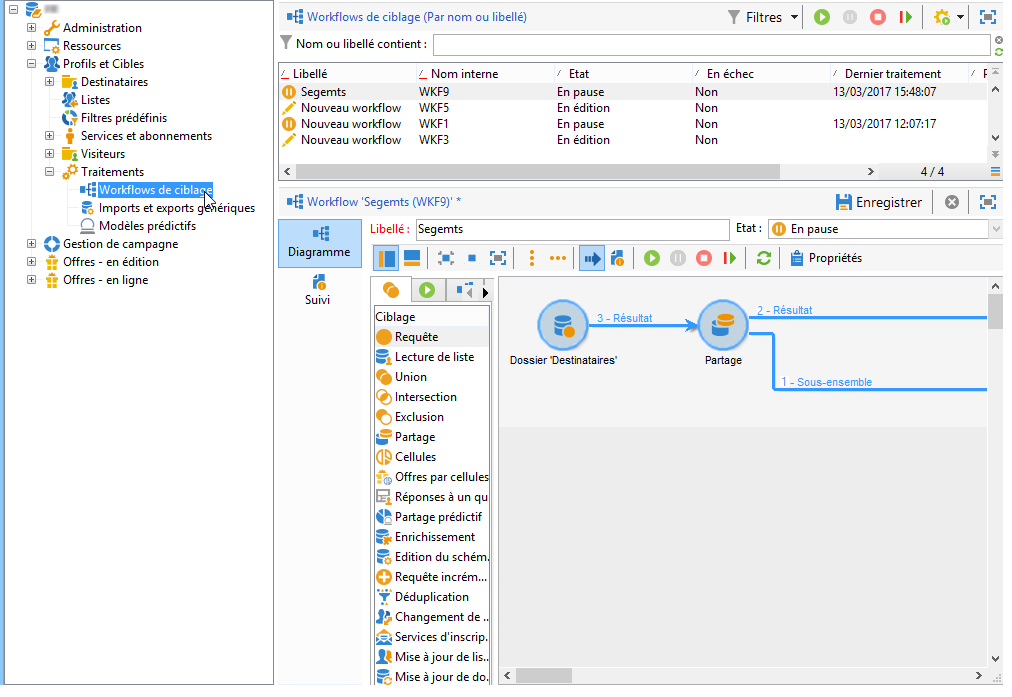Image resolution: width=1012 pixels, height=697 pixels.
Task: Save workflow with the Enregistrer button
Action: pos(878,203)
